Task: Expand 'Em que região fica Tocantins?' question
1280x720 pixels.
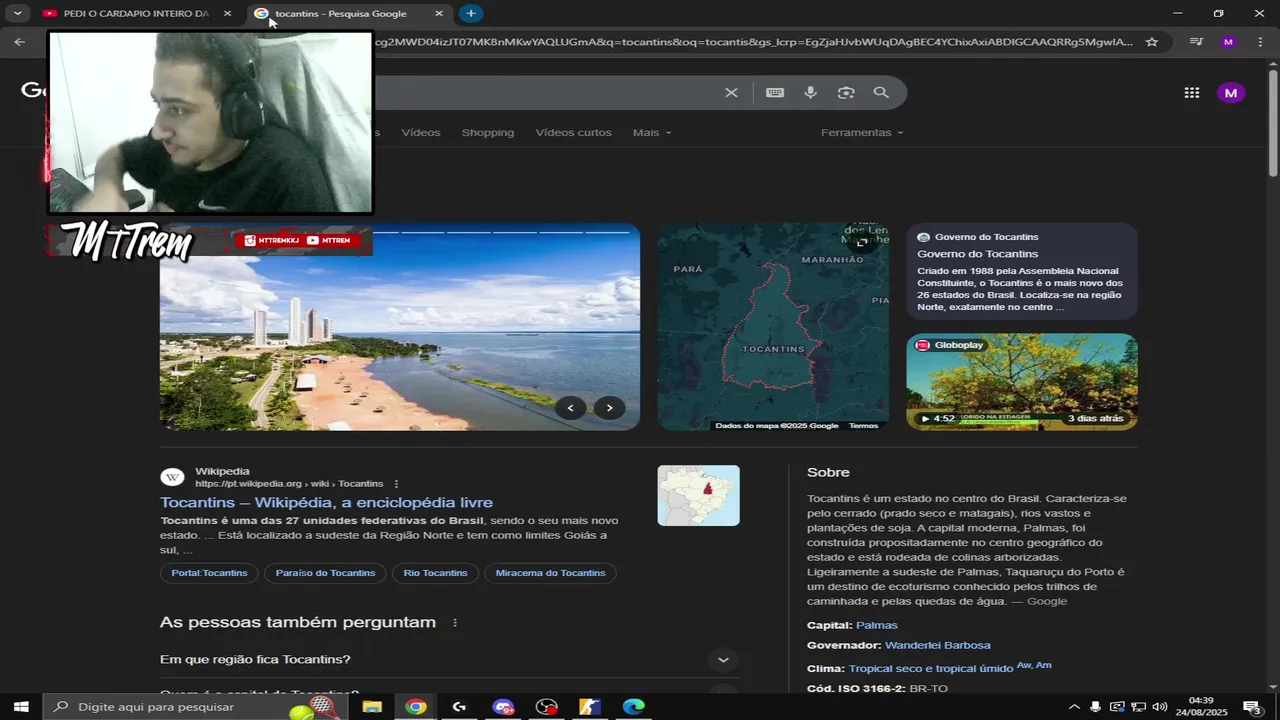Action: click(450, 660)
